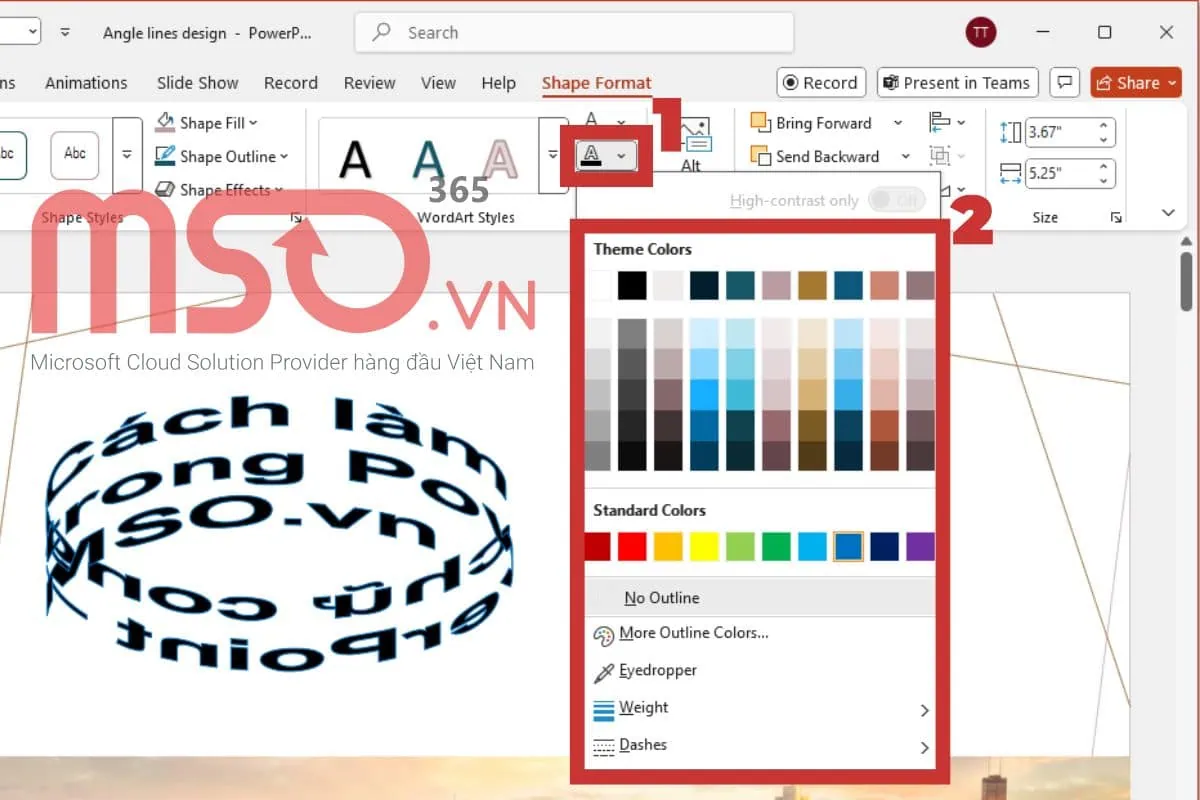
Task: Toggle the High-contrast only switch
Action: pos(895,200)
